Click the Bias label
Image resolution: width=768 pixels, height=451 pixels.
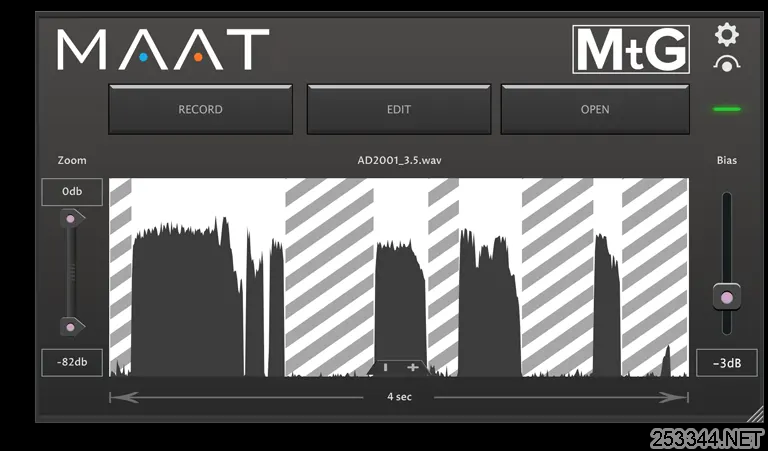tap(727, 160)
